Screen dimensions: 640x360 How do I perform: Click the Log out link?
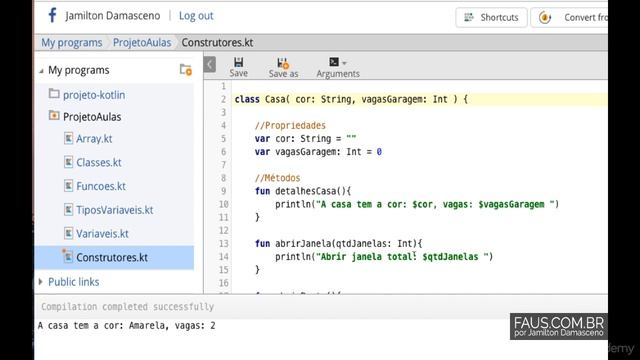tap(196, 16)
